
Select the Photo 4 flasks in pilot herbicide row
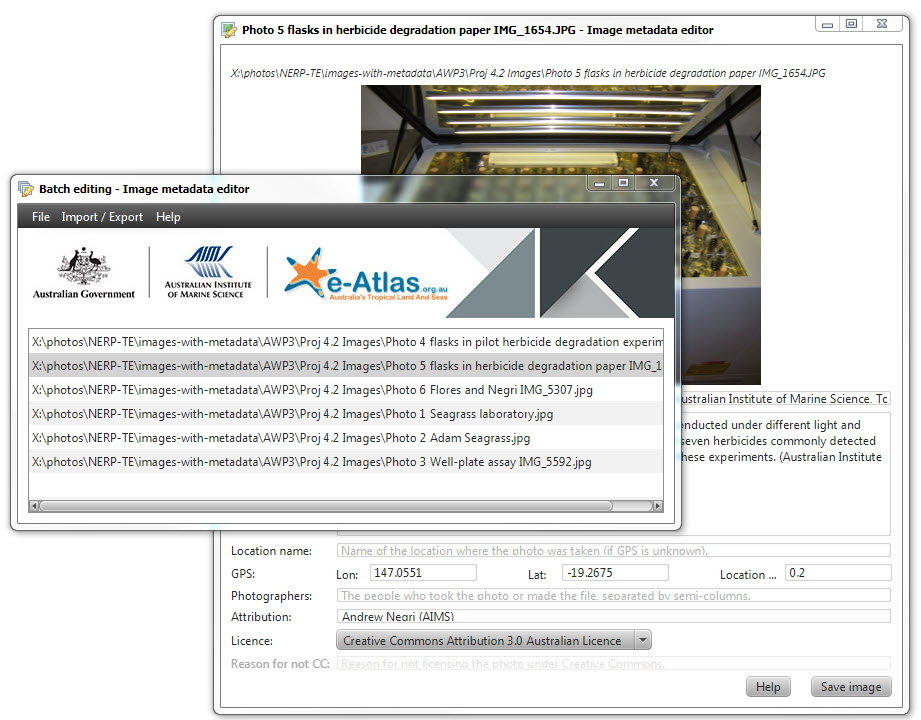coord(346,342)
